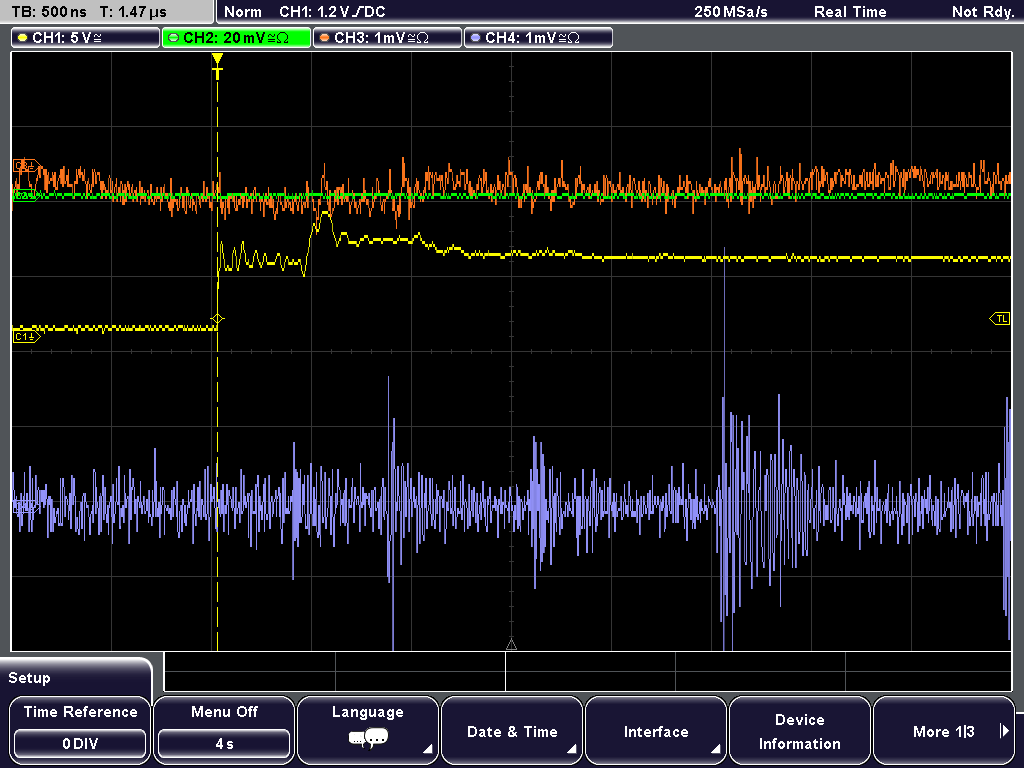Click the memory overview bar below the grid
The height and width of the screenshot is (768, 1024).
(x=588, y=672)
